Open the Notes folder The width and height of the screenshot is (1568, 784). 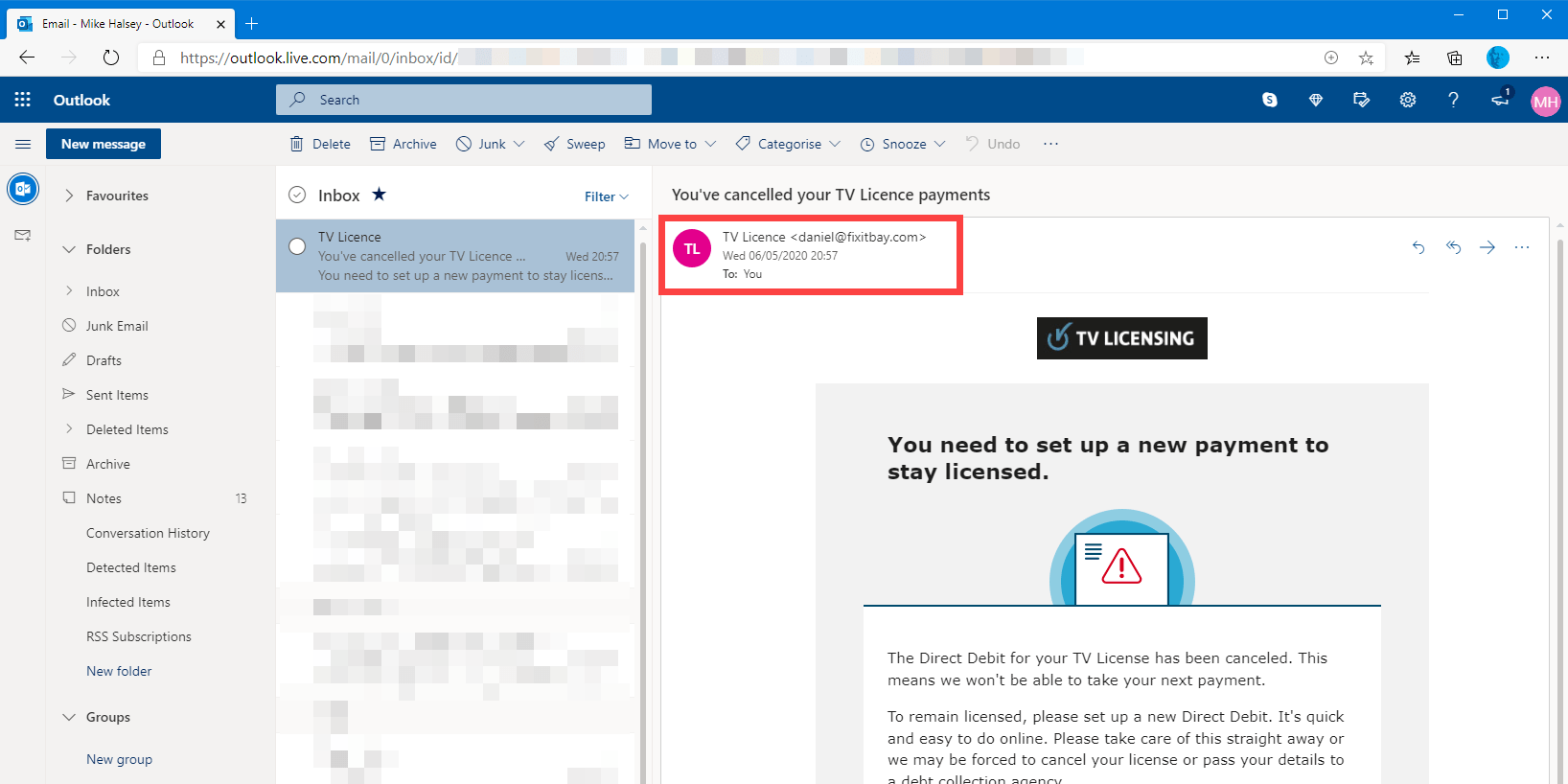pos(104,498)
